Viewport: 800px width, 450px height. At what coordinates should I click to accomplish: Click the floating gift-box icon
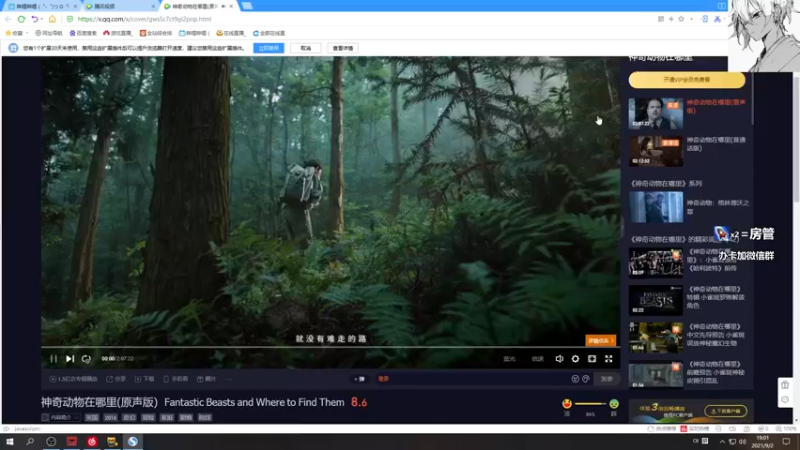[x=785, y=385]
